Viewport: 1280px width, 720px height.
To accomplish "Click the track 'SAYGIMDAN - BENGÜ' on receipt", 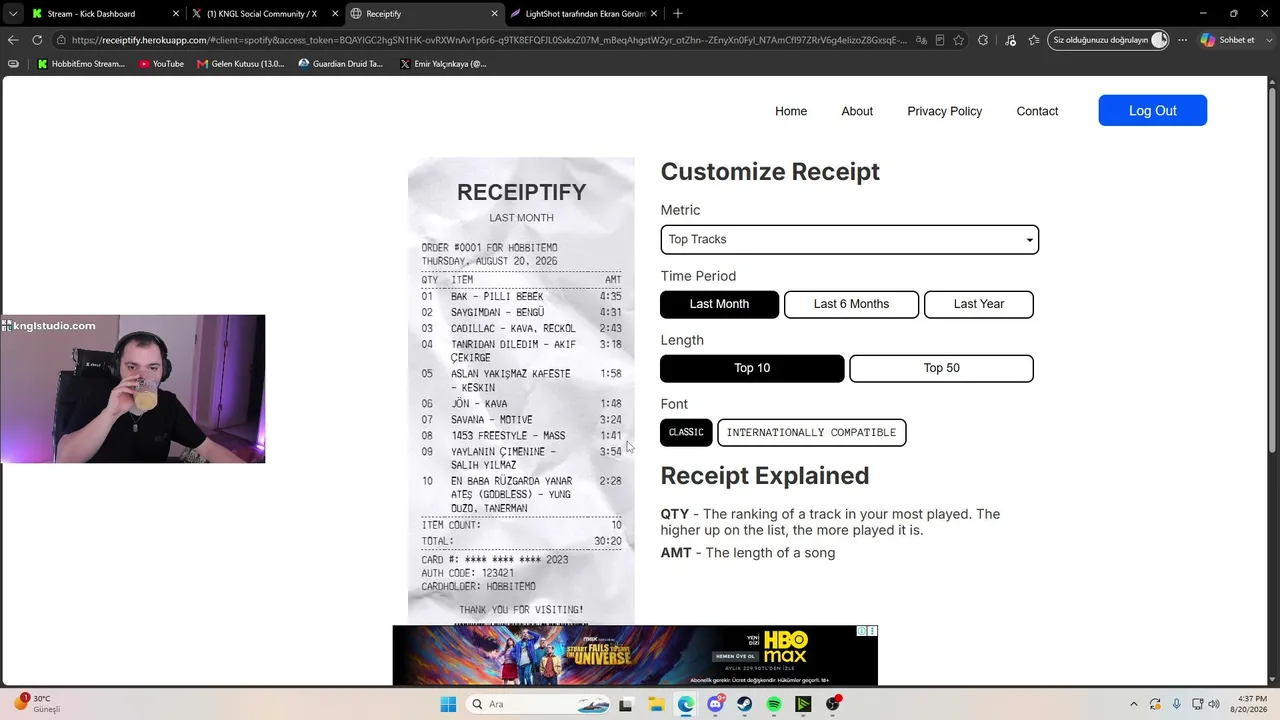I will point(497,313).
